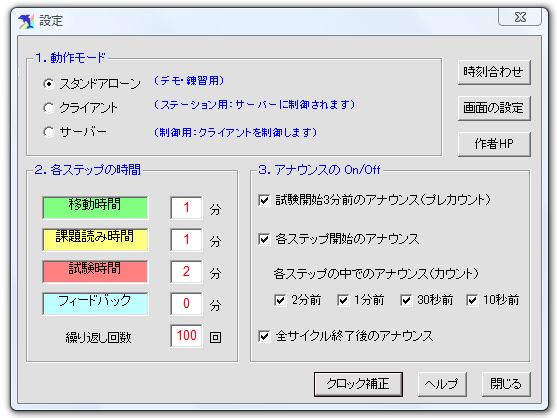This screenshot has width=557, height=418.
Task: Select サーバー mode radio button
Action: click(49, 132)
